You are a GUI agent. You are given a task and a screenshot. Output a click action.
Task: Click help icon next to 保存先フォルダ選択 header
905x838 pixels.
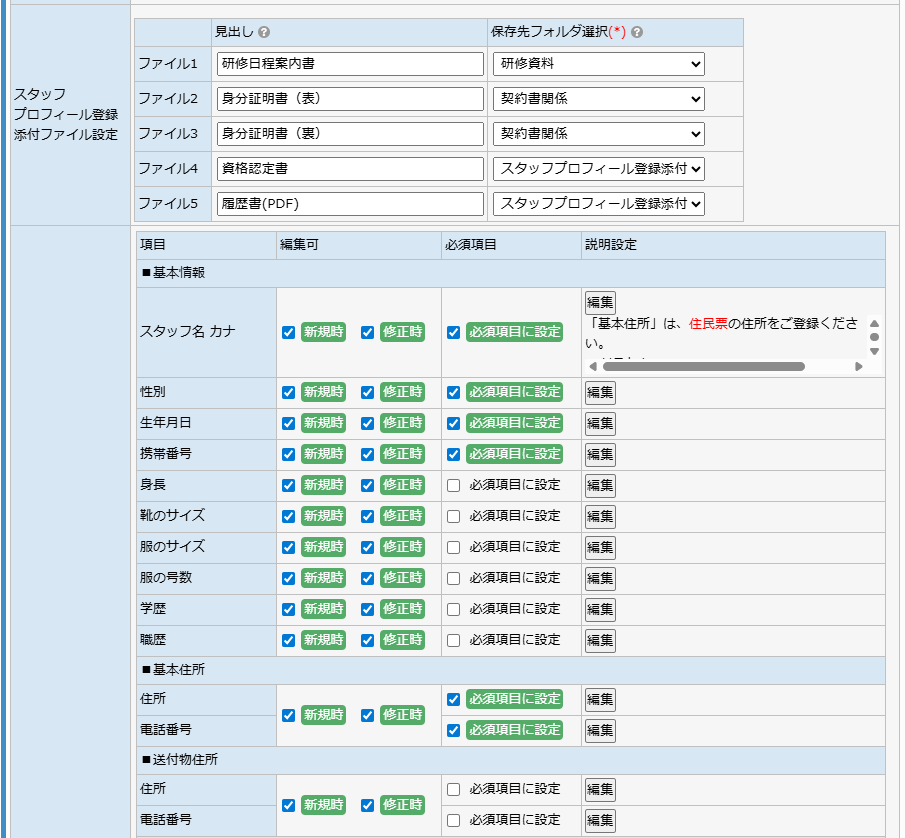(x=637, y=32)
